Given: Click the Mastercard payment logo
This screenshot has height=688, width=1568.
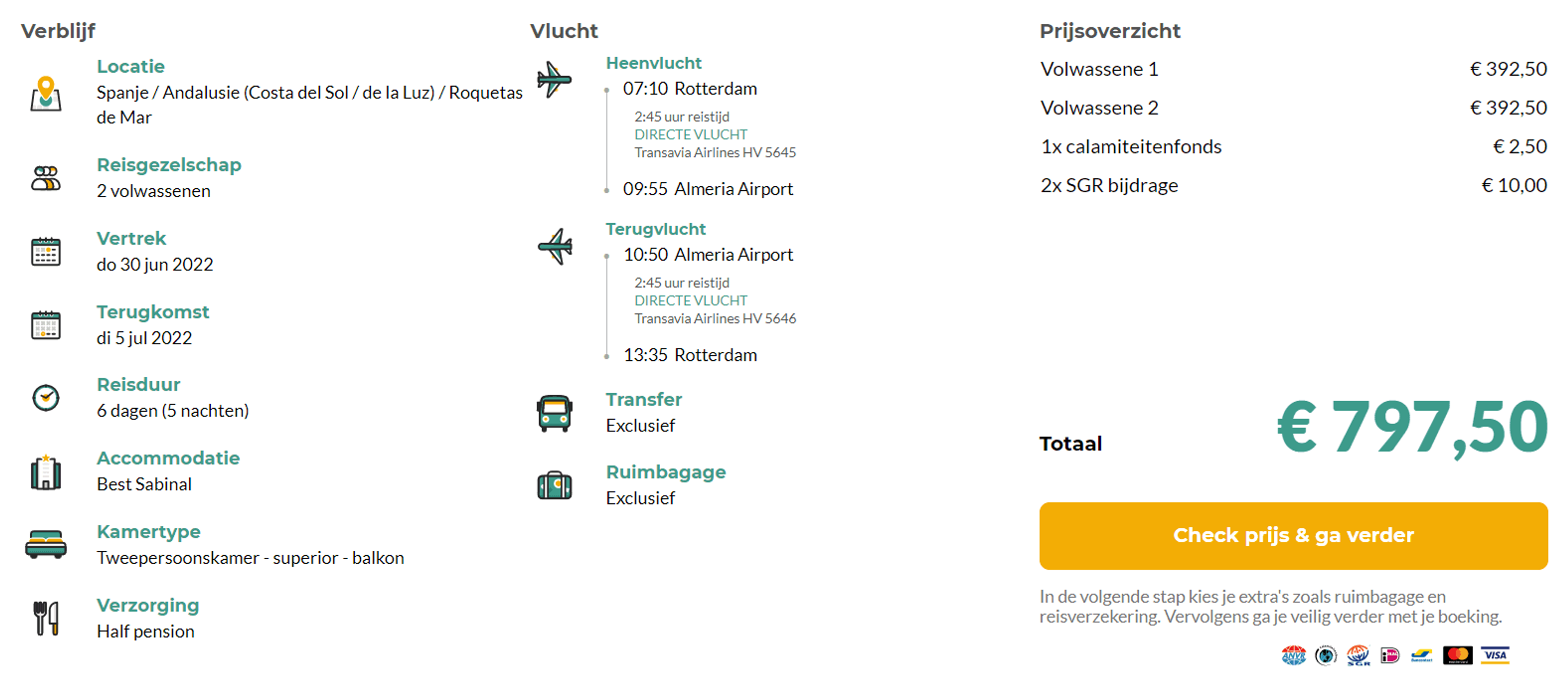Looking at the screenshot, I should [x=1457, y=655].
